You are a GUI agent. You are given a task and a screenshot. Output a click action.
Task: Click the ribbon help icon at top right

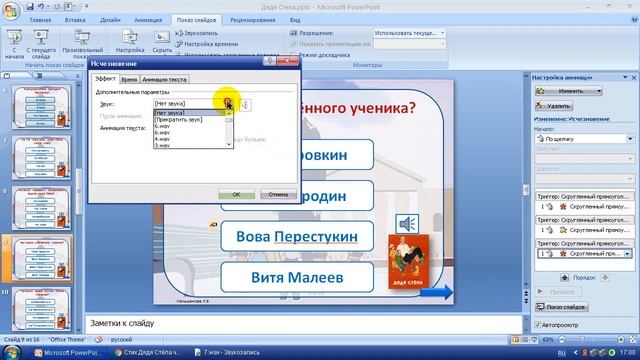[x=634, y=20]
